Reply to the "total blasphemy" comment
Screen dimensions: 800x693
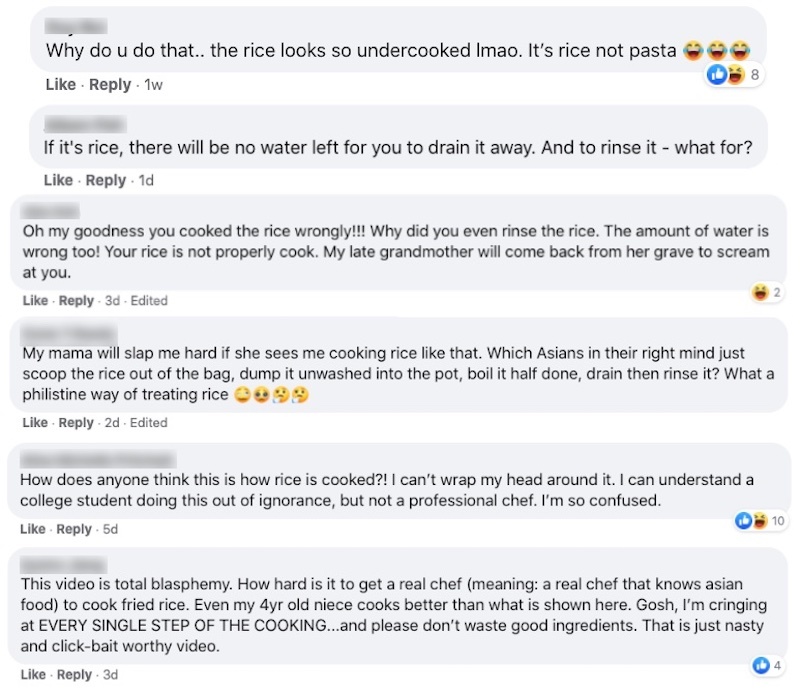click(x=74, y=675)
